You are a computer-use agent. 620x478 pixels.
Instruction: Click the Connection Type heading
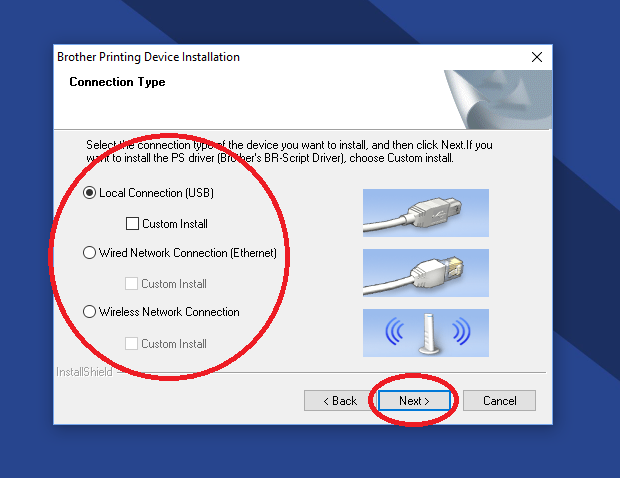pos(117,82)
